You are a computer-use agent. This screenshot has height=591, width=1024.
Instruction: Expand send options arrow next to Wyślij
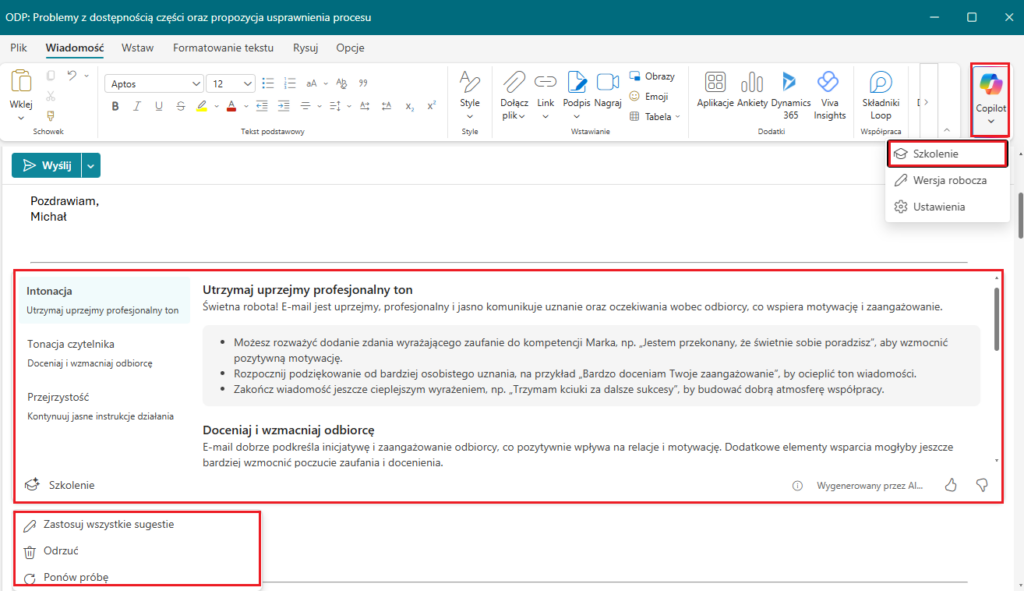(91, 166)
